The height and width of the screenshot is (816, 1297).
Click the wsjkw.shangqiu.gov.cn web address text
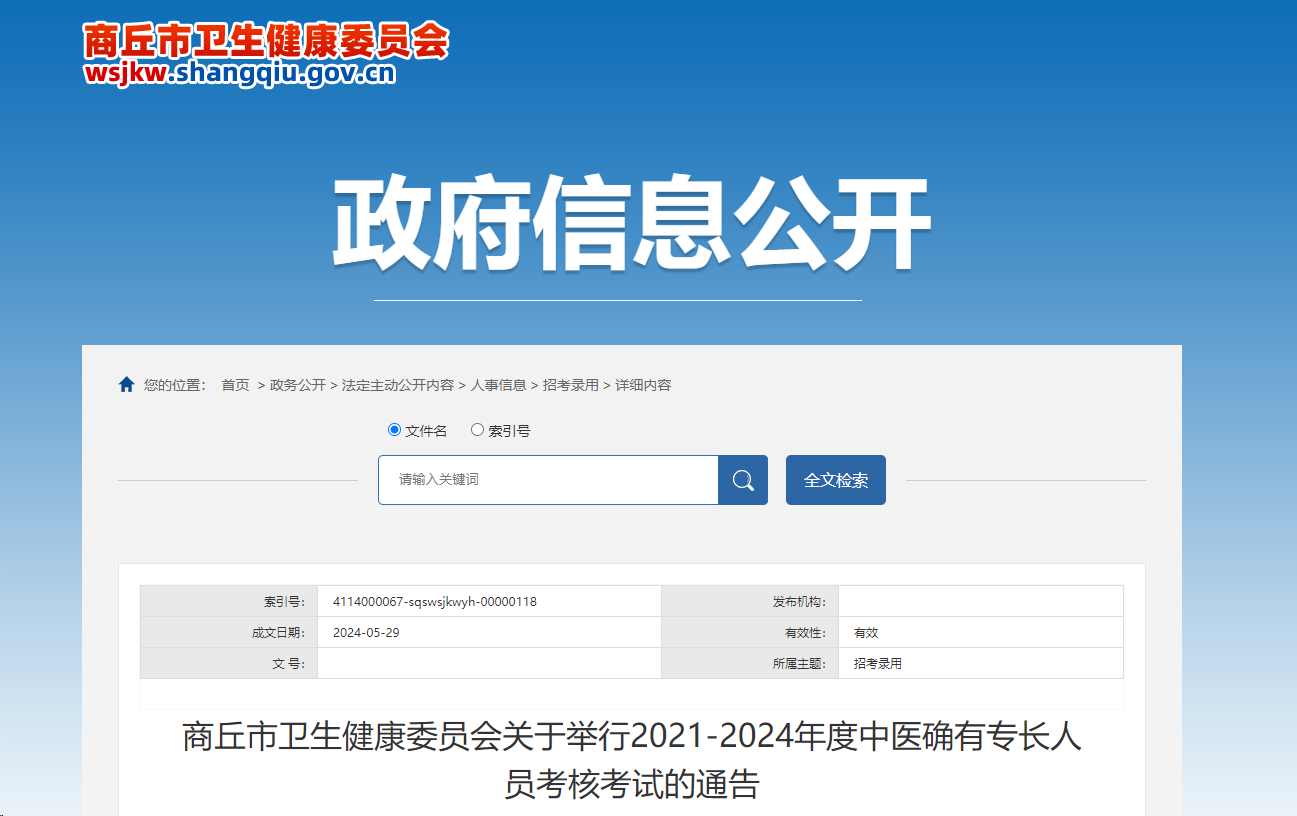click(240, 74)
